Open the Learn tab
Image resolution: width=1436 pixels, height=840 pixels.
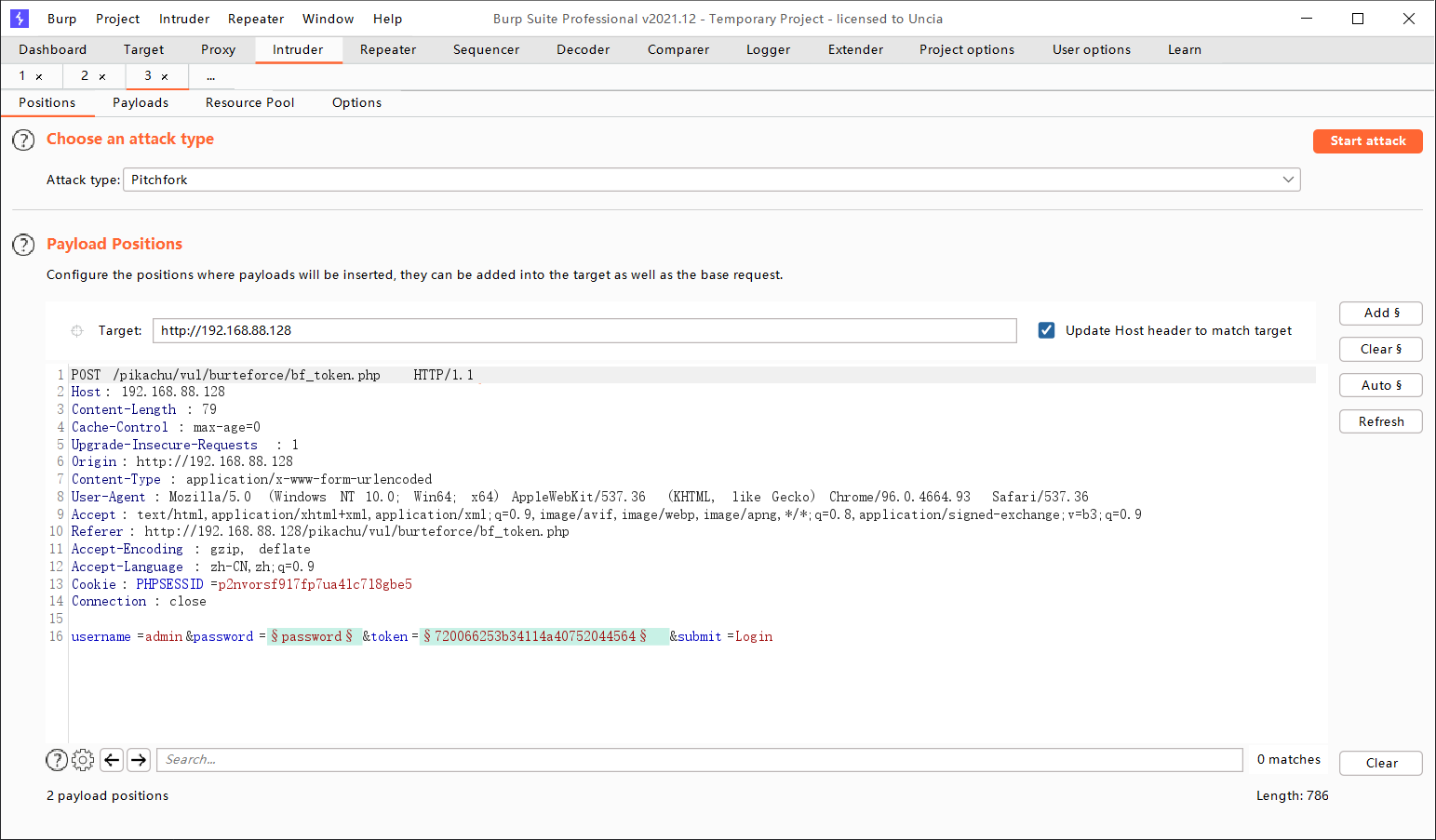[1185, 49]
